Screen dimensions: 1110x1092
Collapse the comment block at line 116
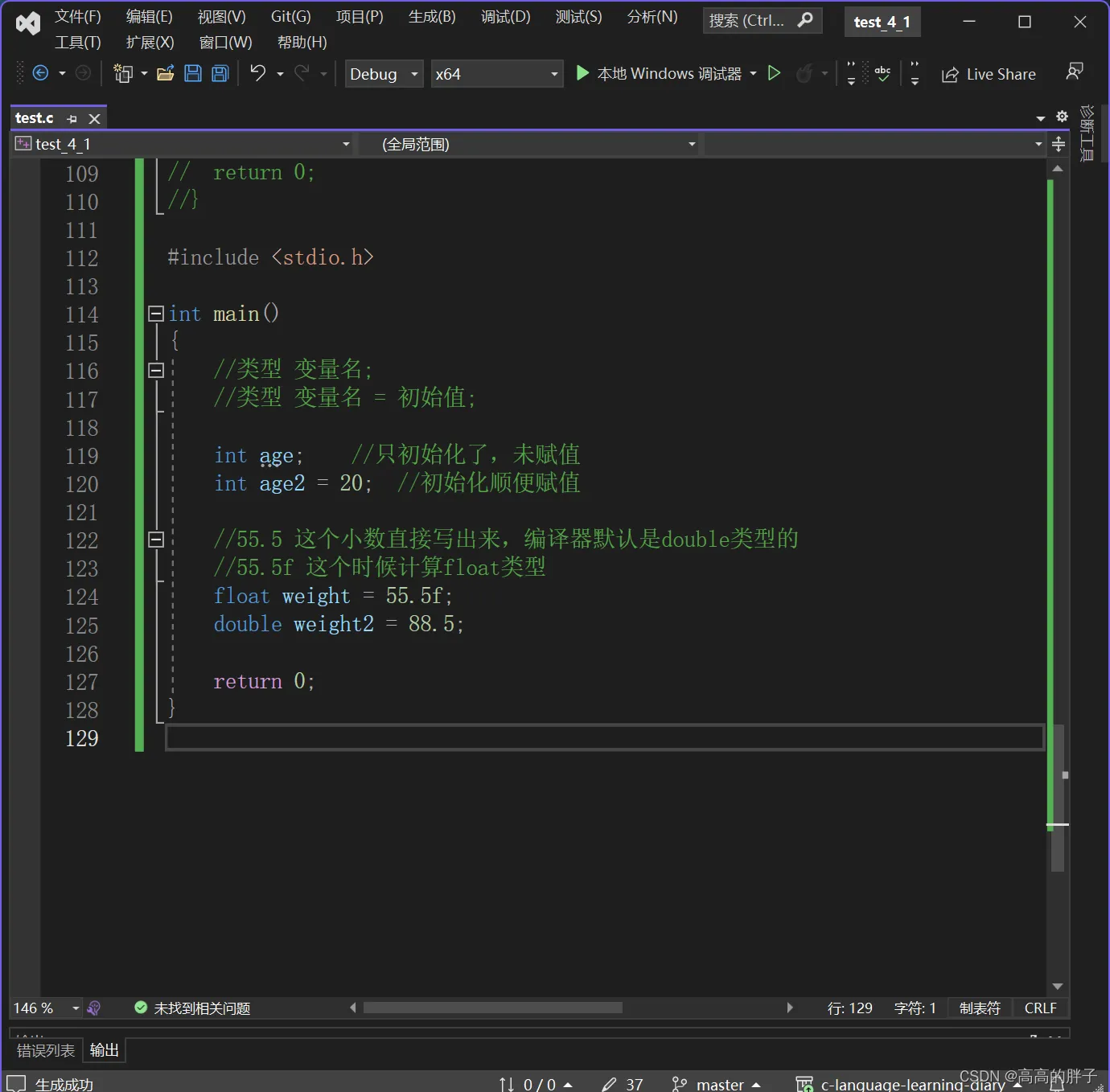156,370
